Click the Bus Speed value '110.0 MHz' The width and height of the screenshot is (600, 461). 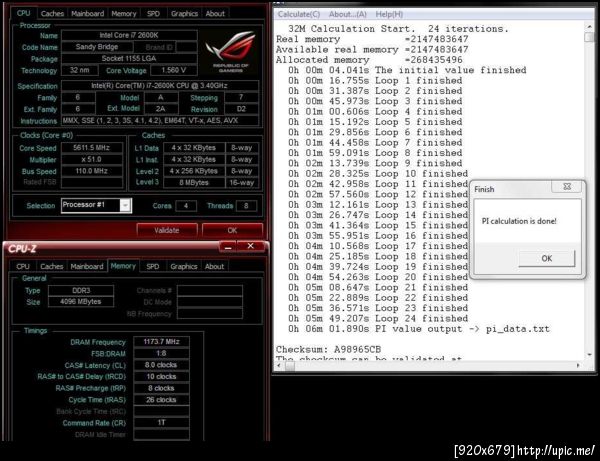(91, 171)
